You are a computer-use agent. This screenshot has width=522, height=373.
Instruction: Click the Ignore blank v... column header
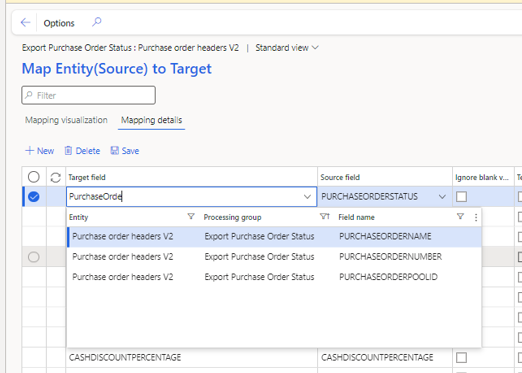click(x=482, y=177)
